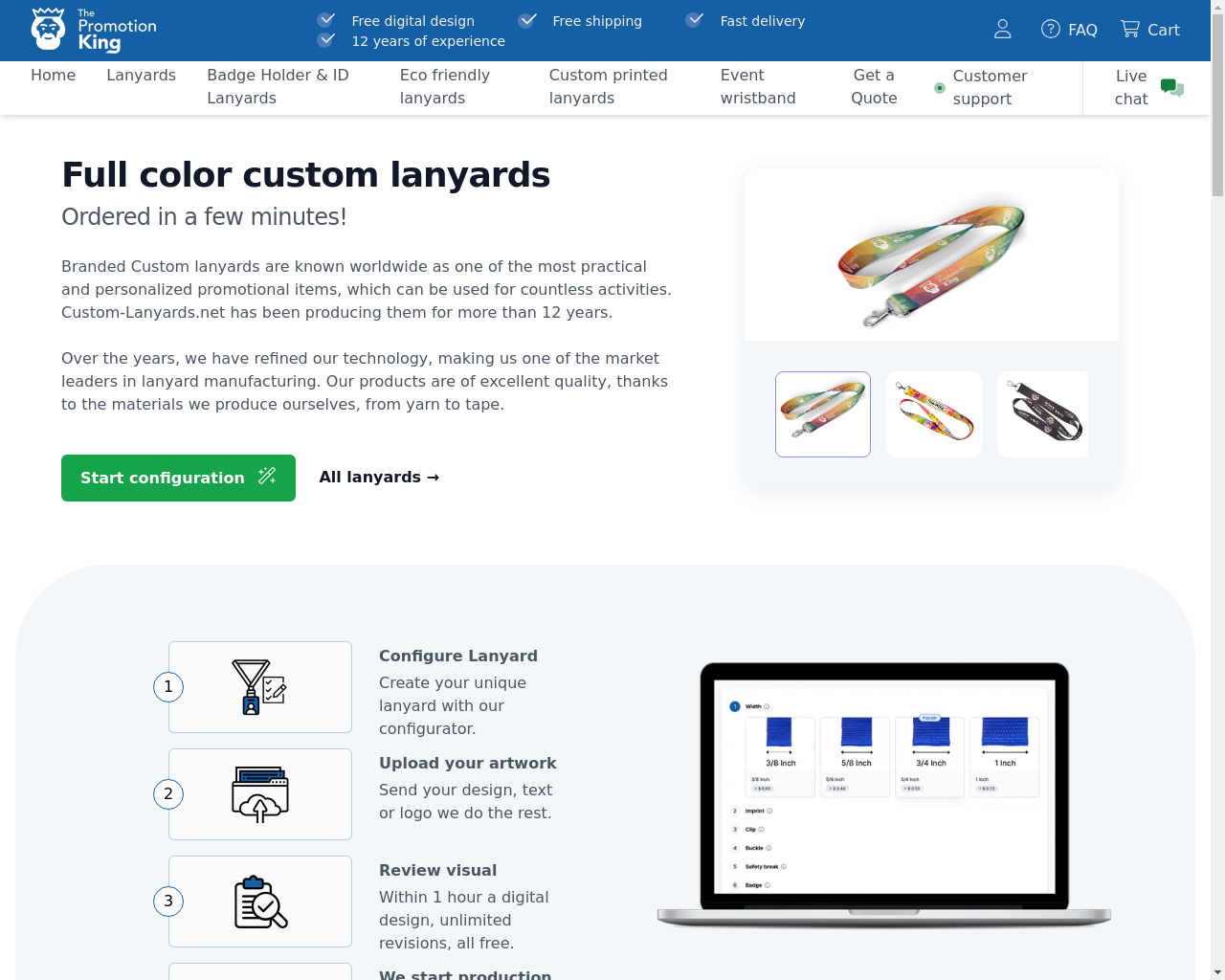The image size is (1225, 980).
Task: Click the Upload your artwork cloud icon
Action: tap(259, 794)
